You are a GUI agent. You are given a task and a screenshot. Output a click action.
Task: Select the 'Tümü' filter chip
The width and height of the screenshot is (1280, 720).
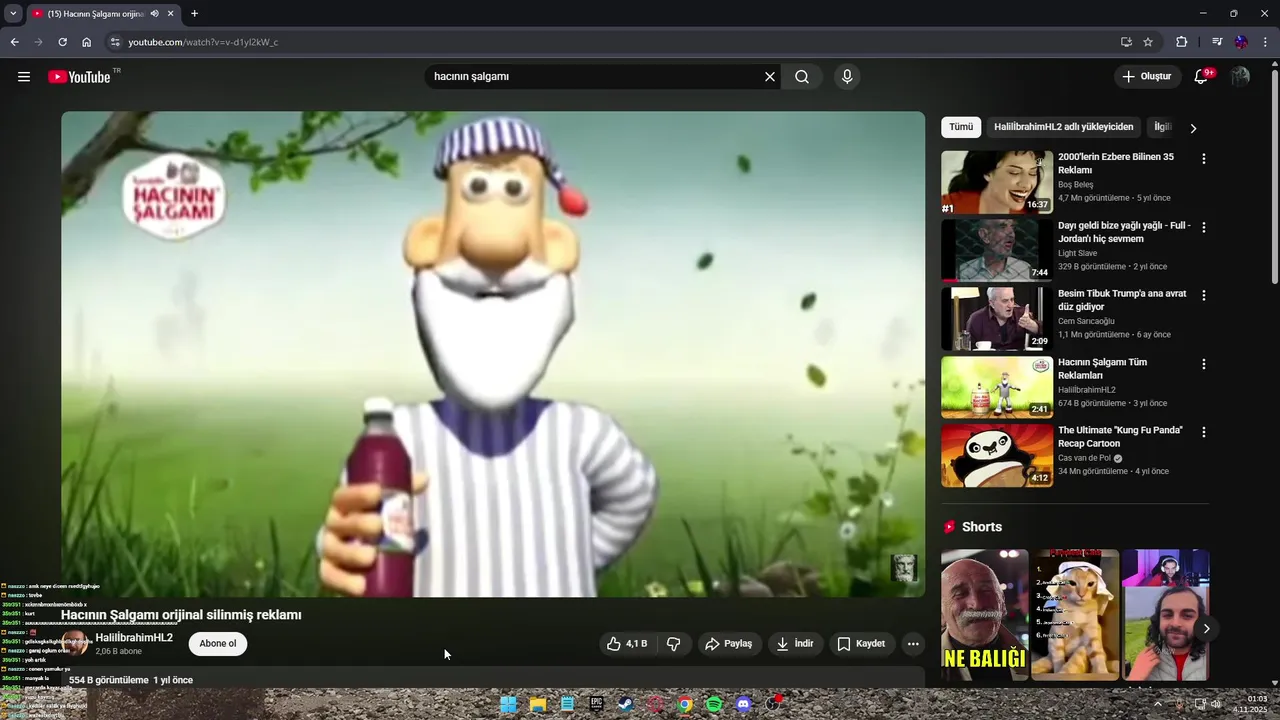(961, 127)
